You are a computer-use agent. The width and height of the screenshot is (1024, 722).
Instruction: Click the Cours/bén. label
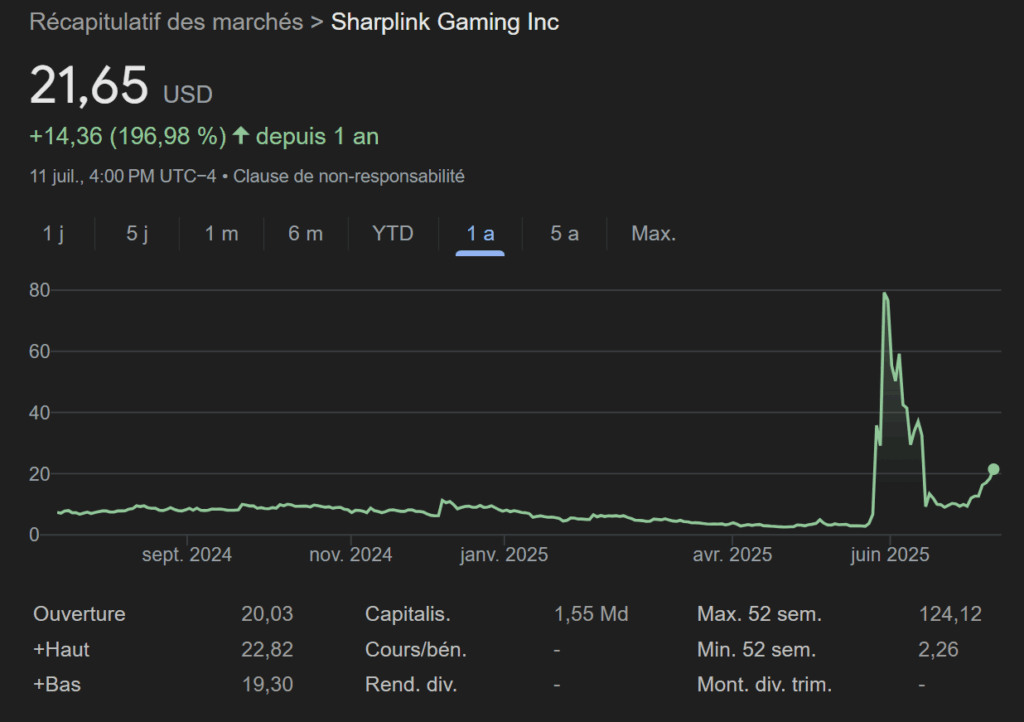416,650
